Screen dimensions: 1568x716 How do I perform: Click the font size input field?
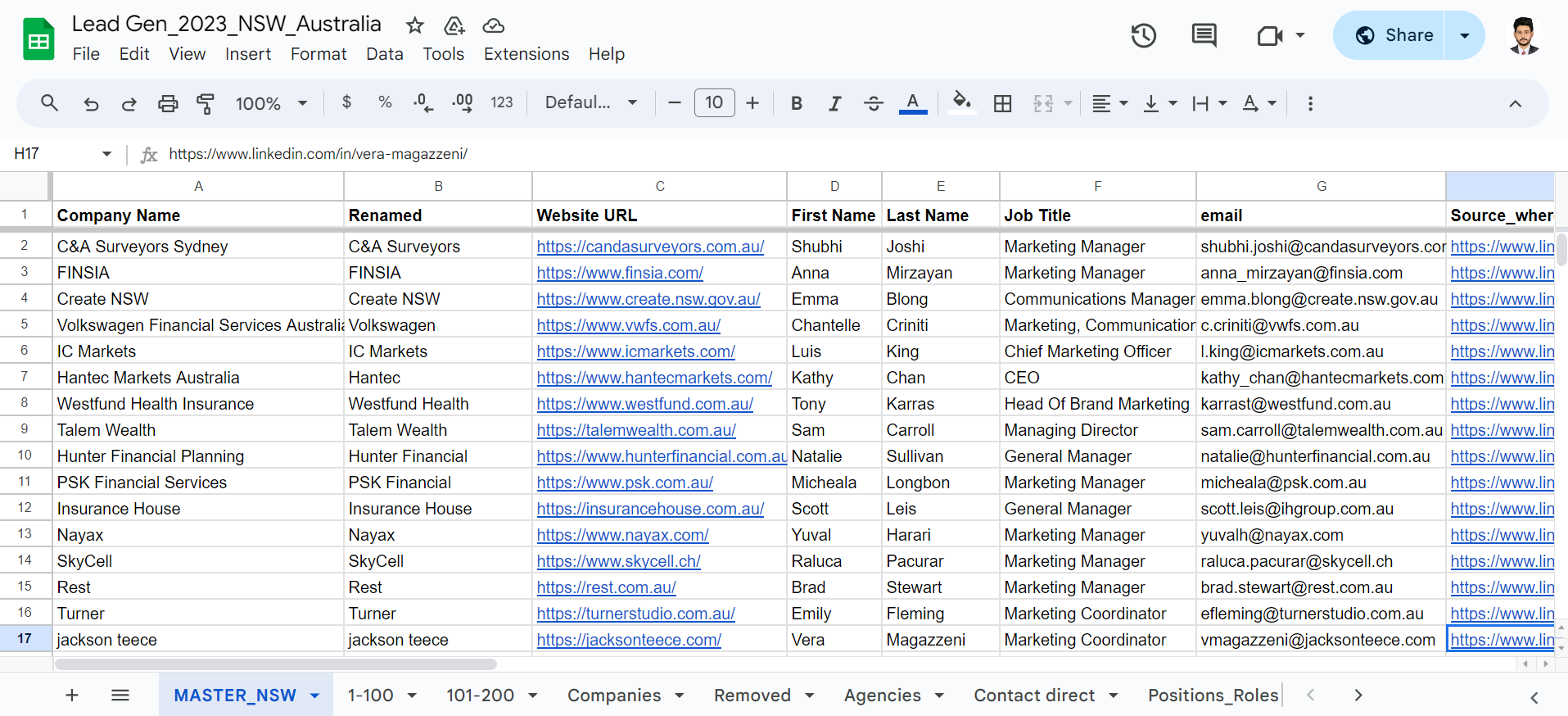pyautogui.click(x=714, y=103)
